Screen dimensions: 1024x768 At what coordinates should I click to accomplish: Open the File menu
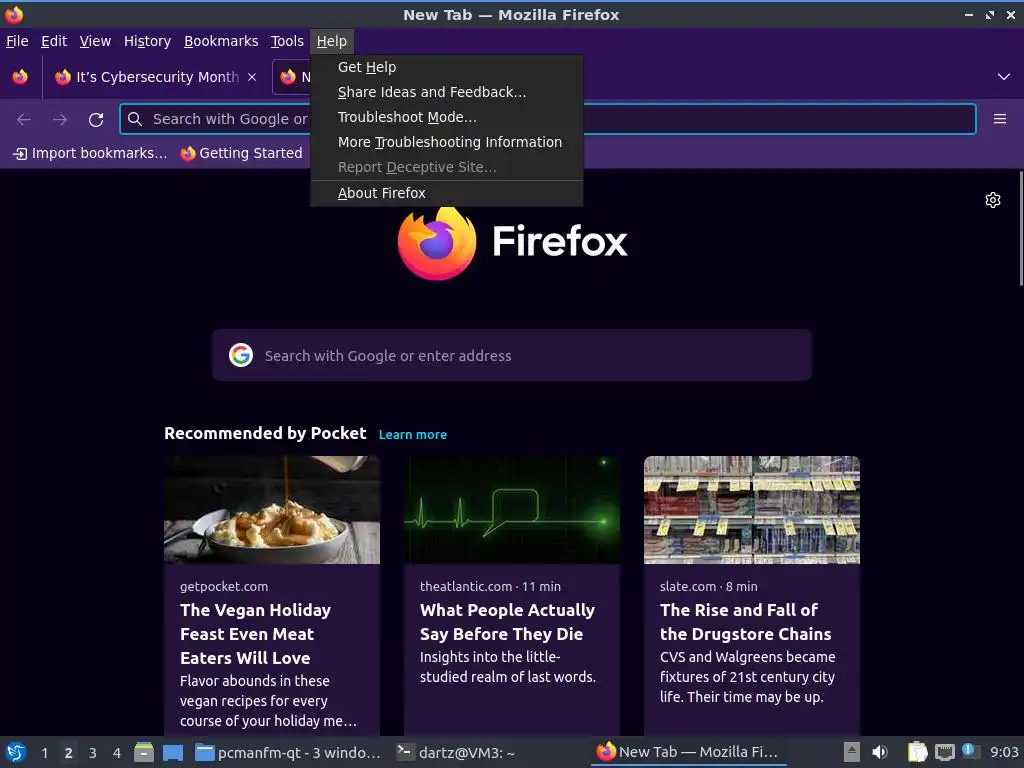(17, 41)
